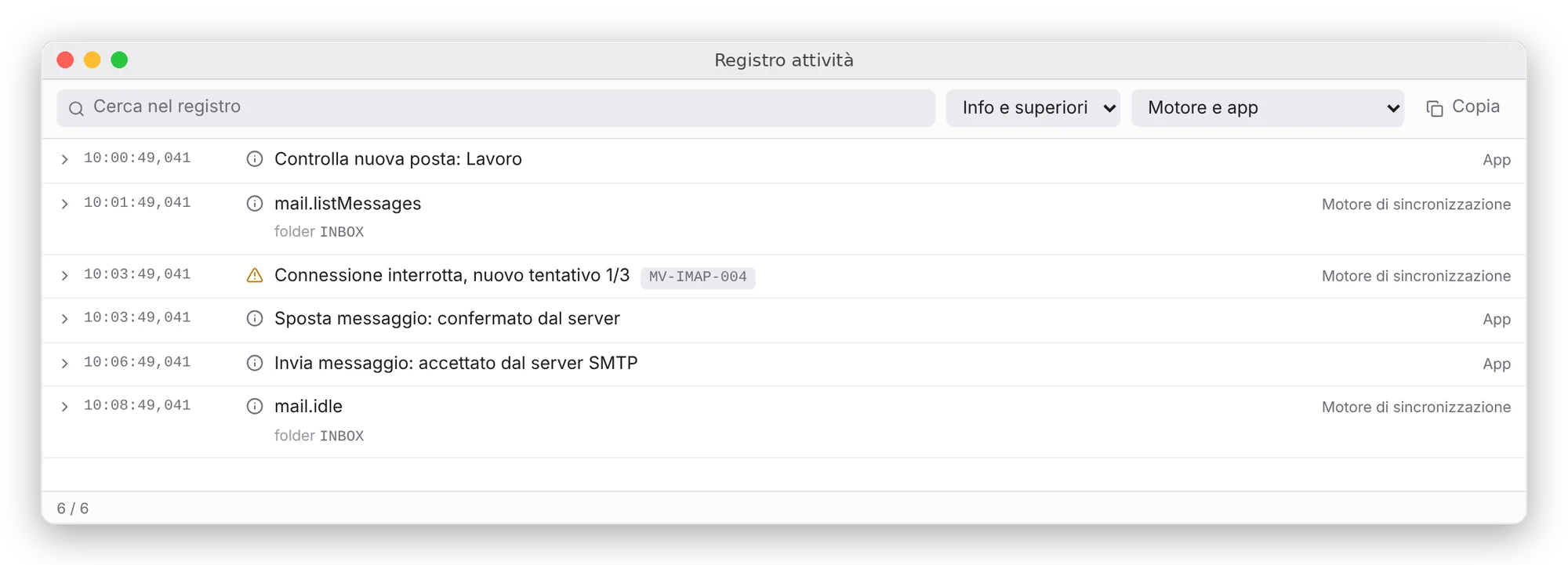Click the Copia button
Screen dimensions: 1568x565
1463,107
